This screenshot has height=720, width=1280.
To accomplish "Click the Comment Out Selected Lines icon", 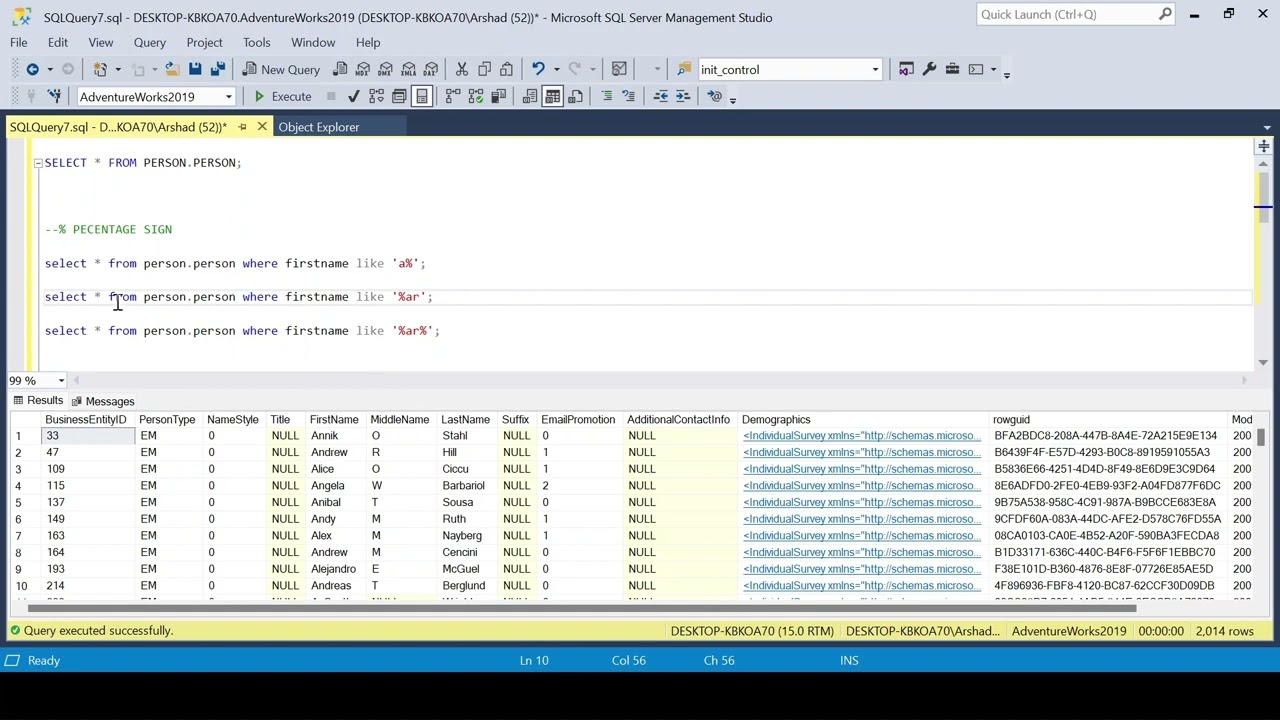I will tap(606, 96).
